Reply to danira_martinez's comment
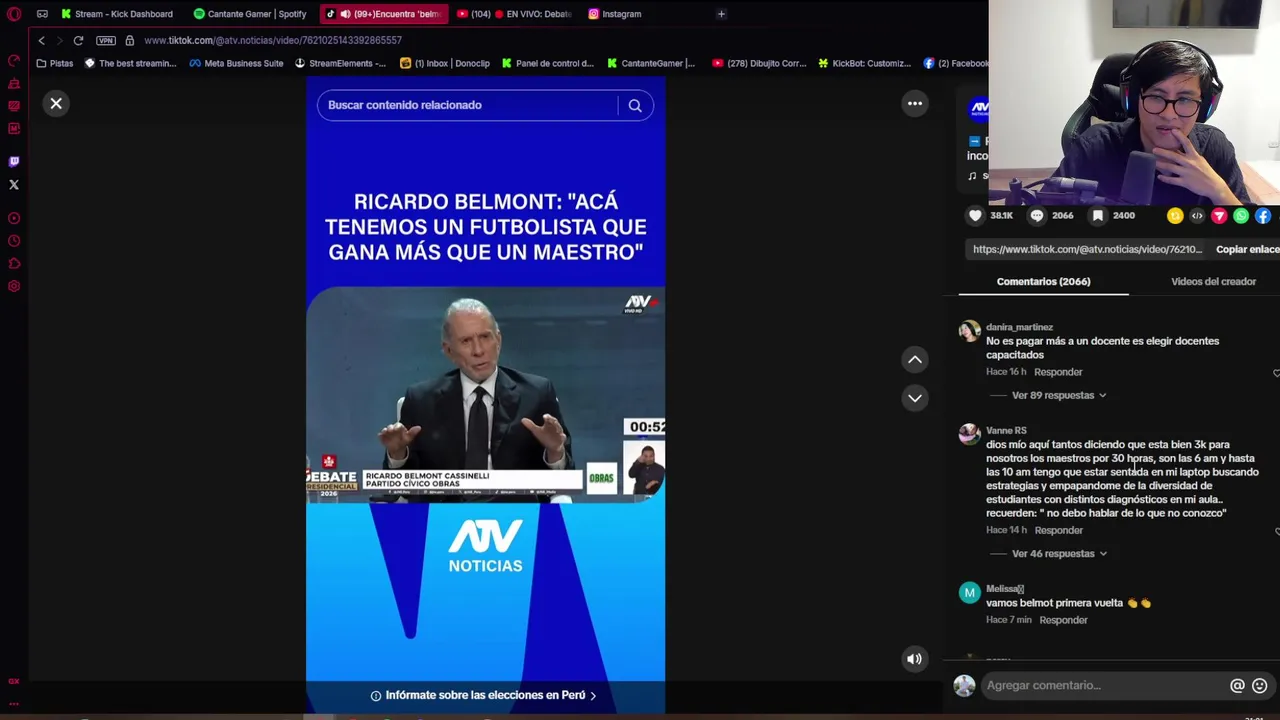Screen dimensions: 1280x720 [1058, 372]
